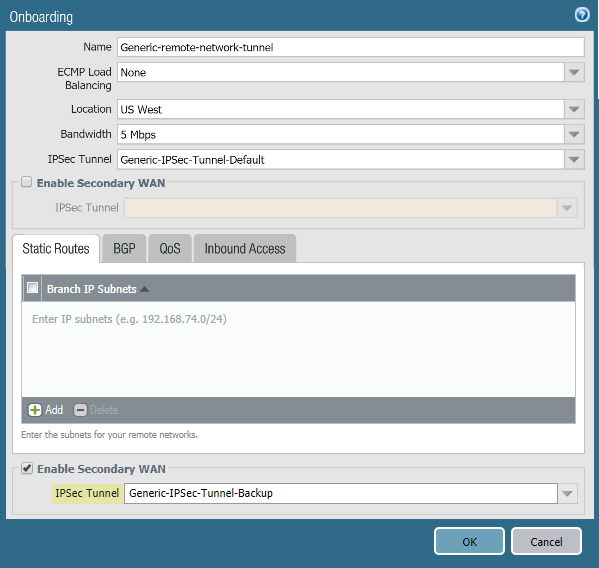Image resolution: width=599 pixels, height=568 pixels.
Task: Click the Cancel button
Action: coord(546,541)
